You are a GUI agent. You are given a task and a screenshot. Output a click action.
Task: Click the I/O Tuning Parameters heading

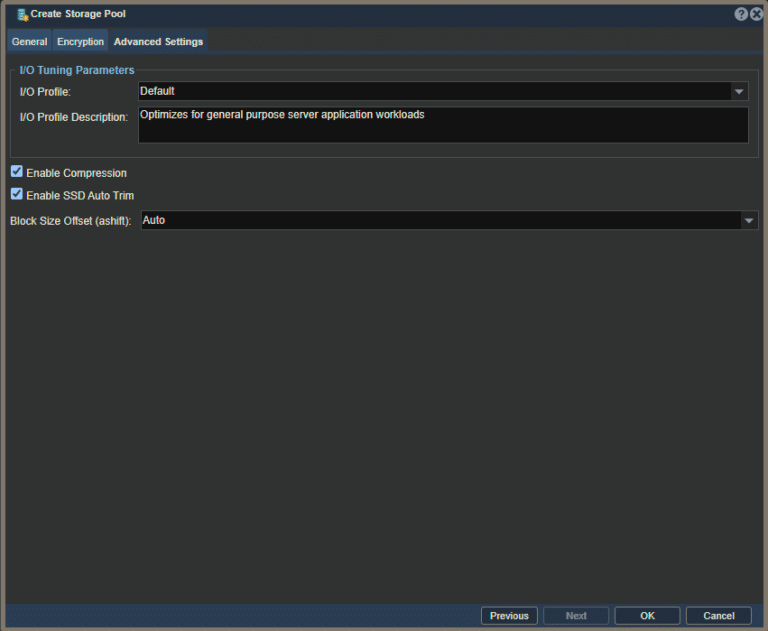(x=77, y=70)
